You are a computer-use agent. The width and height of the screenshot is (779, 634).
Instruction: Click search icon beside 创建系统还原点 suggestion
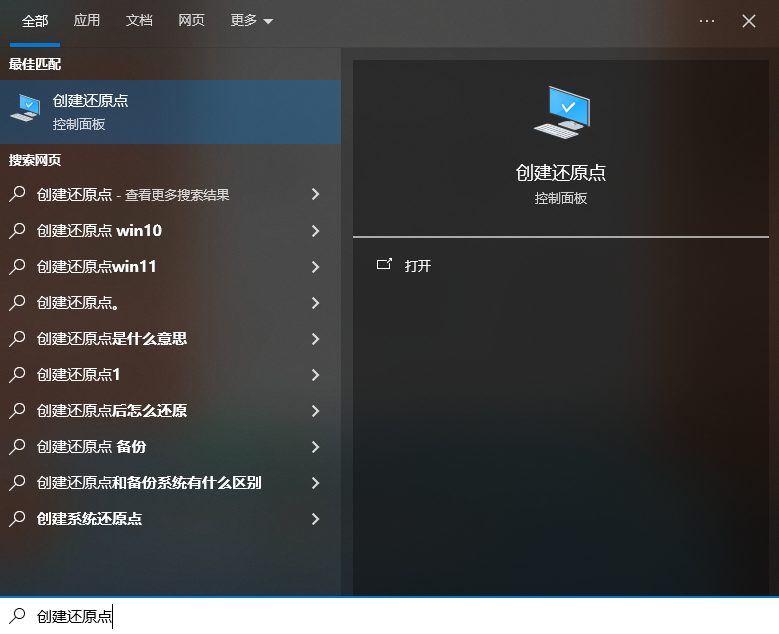(x=17, y=519)
